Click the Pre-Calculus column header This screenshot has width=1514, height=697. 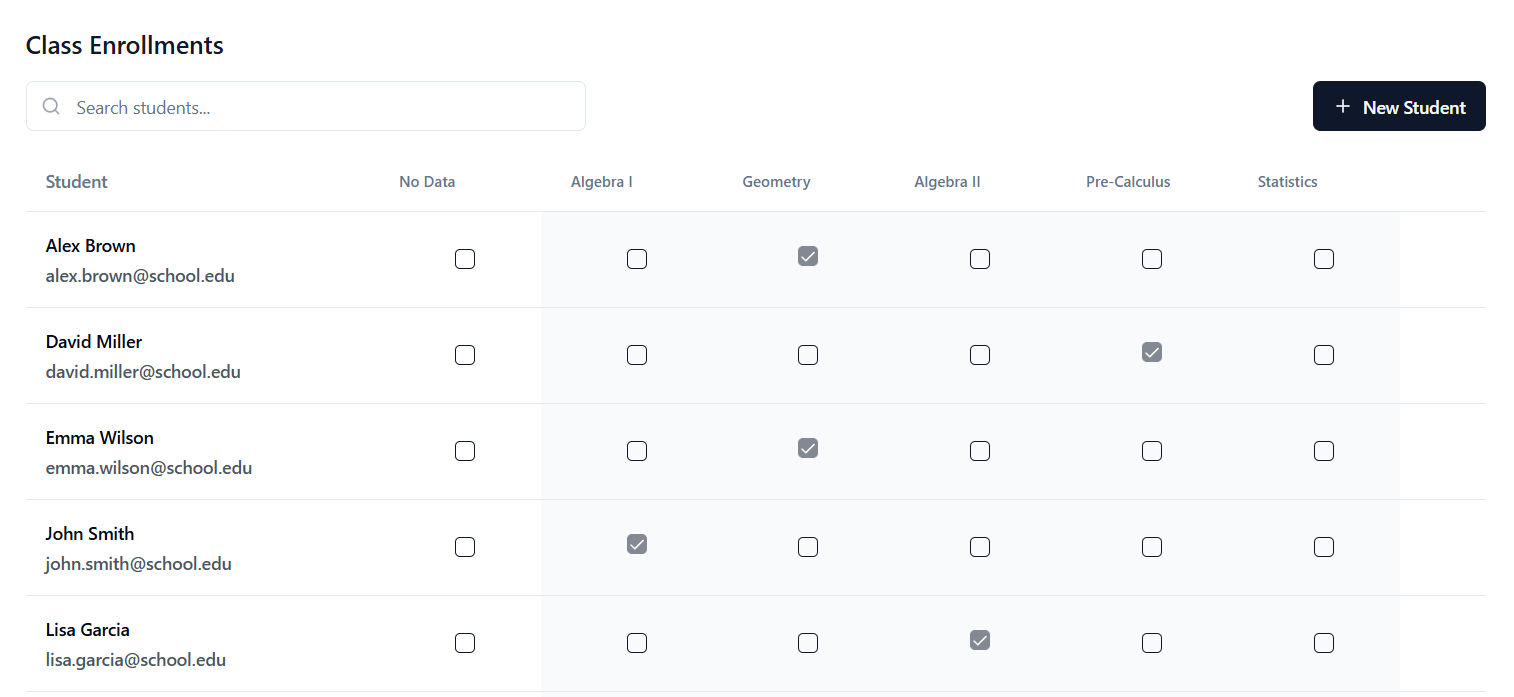click(x=1128, y=182)
